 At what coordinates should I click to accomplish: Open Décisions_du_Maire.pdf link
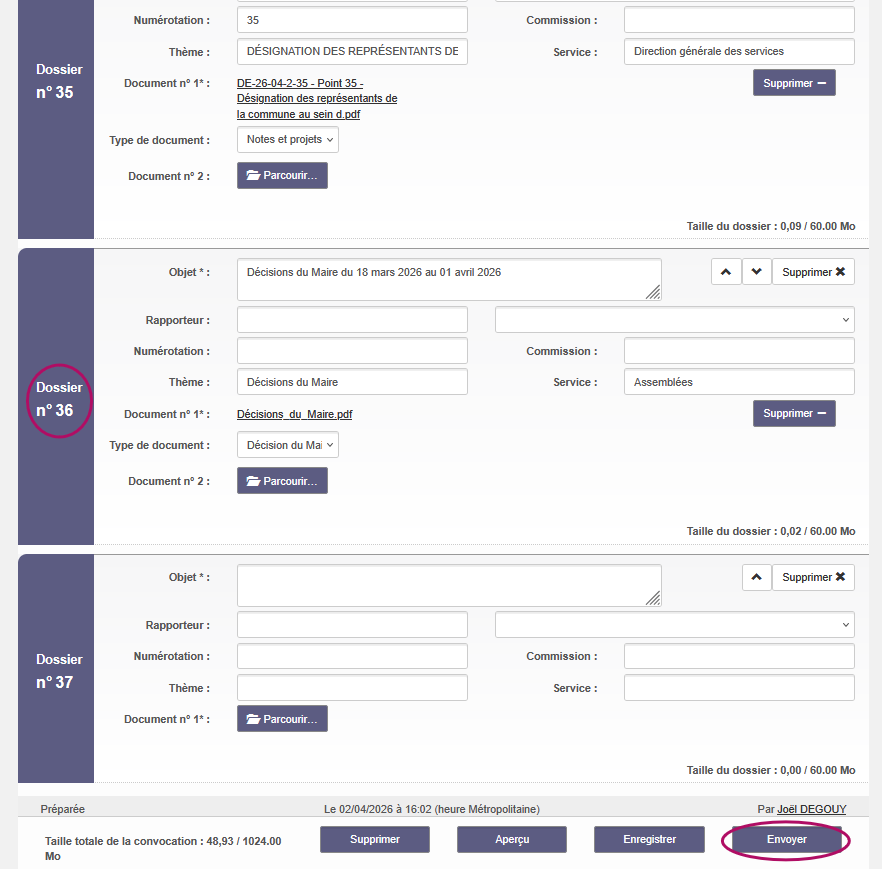pos(294,414)
